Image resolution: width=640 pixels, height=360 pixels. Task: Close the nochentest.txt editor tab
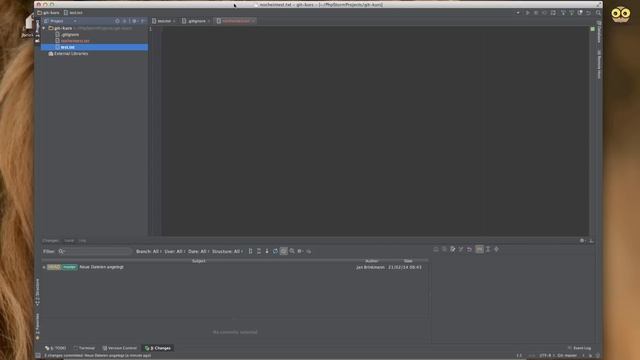253,21
